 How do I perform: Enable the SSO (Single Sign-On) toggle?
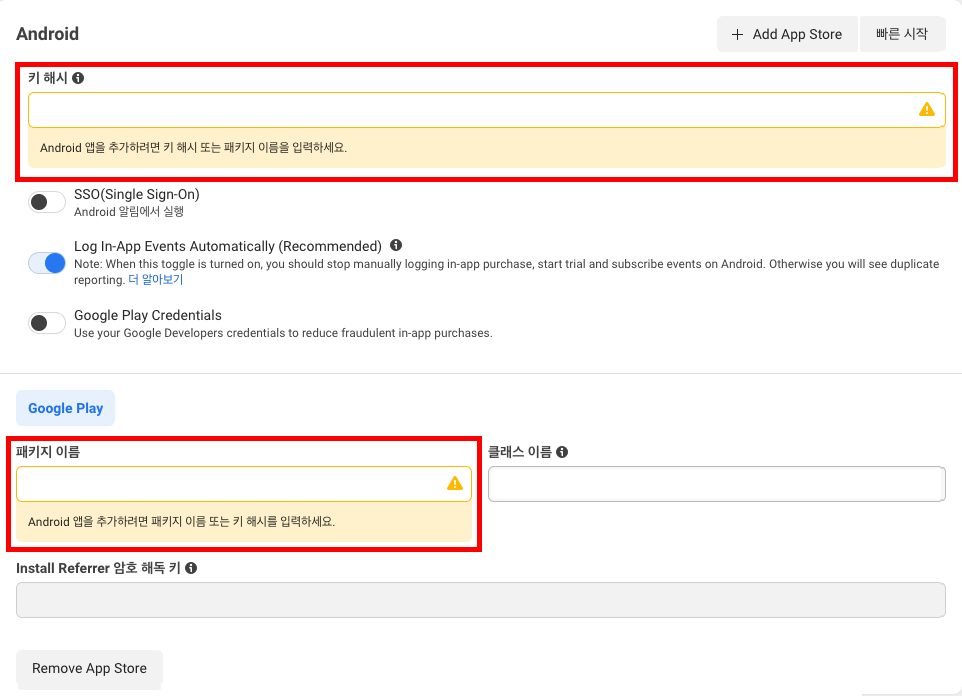46,202
